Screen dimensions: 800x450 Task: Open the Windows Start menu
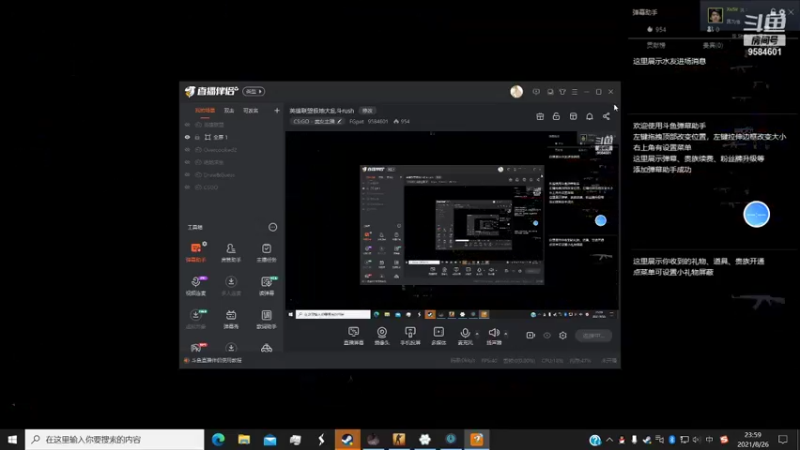click(x=12, y=439)
